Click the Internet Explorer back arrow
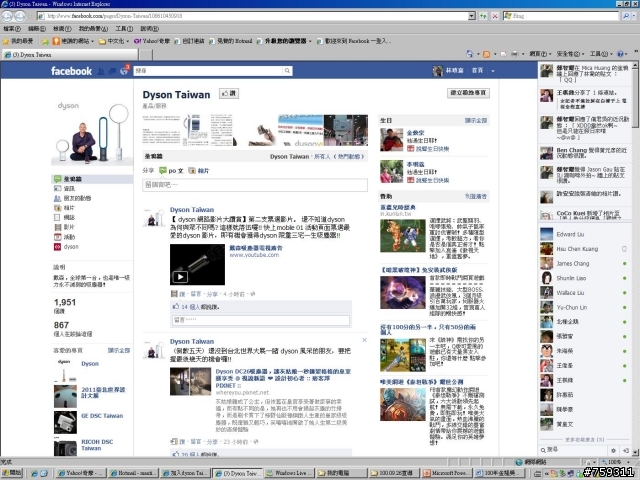The width and height of the screenshot is (640, 480). click(x=7, y=16)
